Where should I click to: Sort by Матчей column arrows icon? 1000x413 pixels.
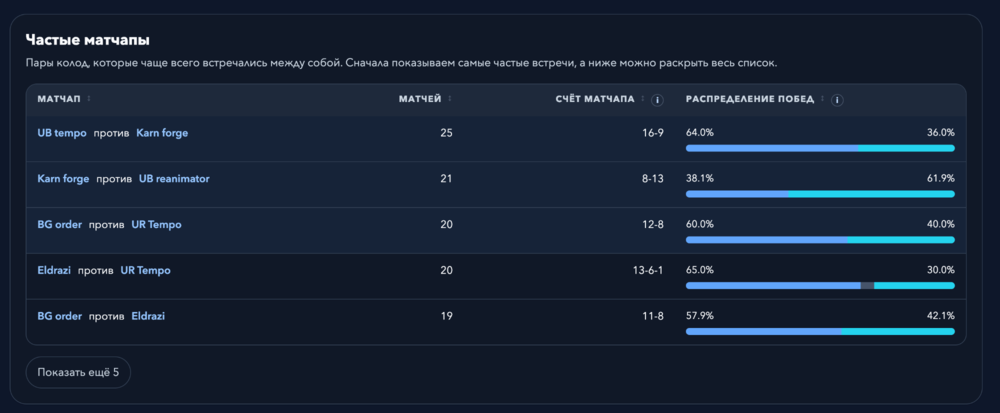tap(450, 99)
